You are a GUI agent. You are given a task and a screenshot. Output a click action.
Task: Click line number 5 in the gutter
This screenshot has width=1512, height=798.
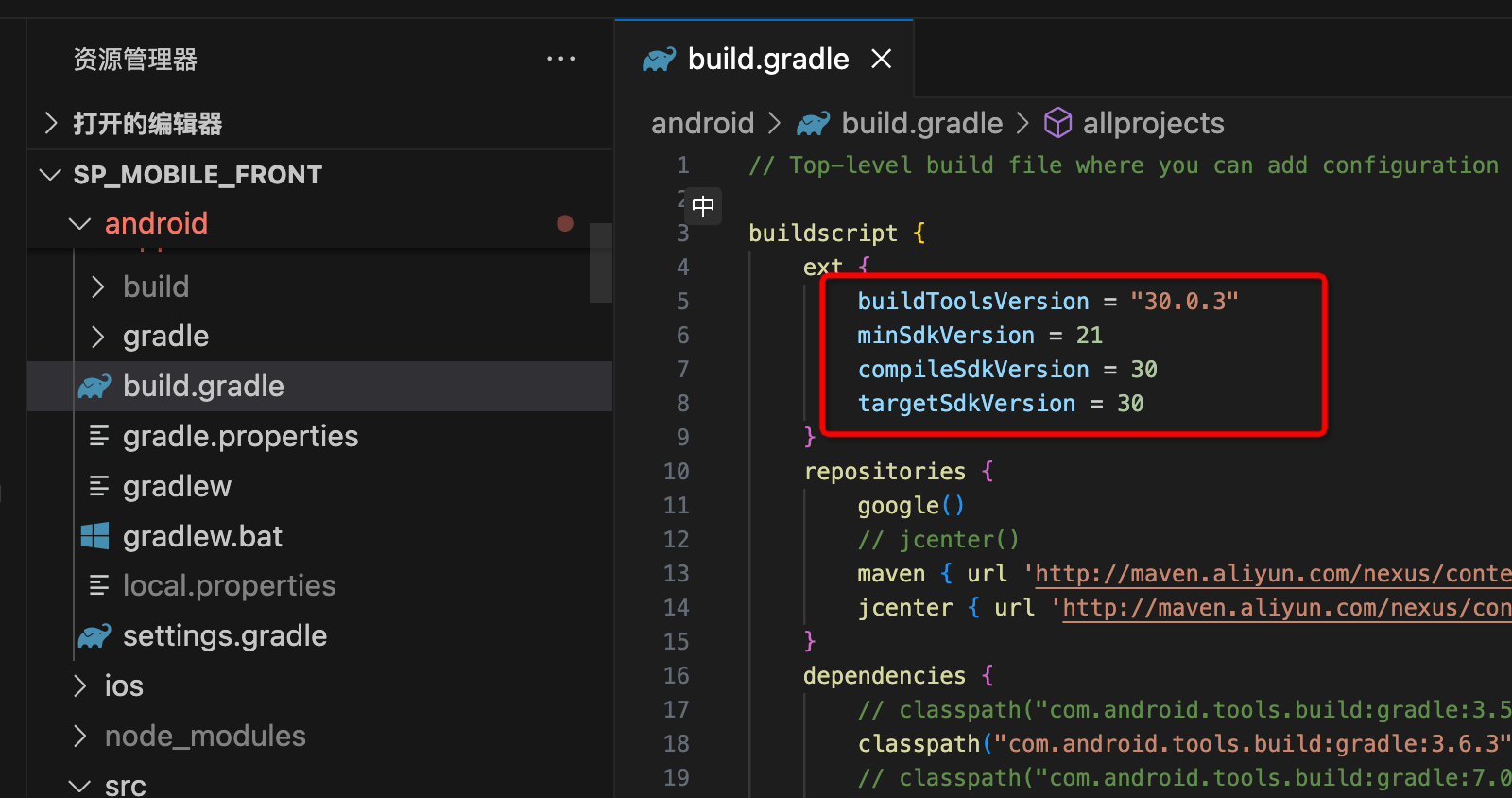pyautogui.click(x=682, y=302)
